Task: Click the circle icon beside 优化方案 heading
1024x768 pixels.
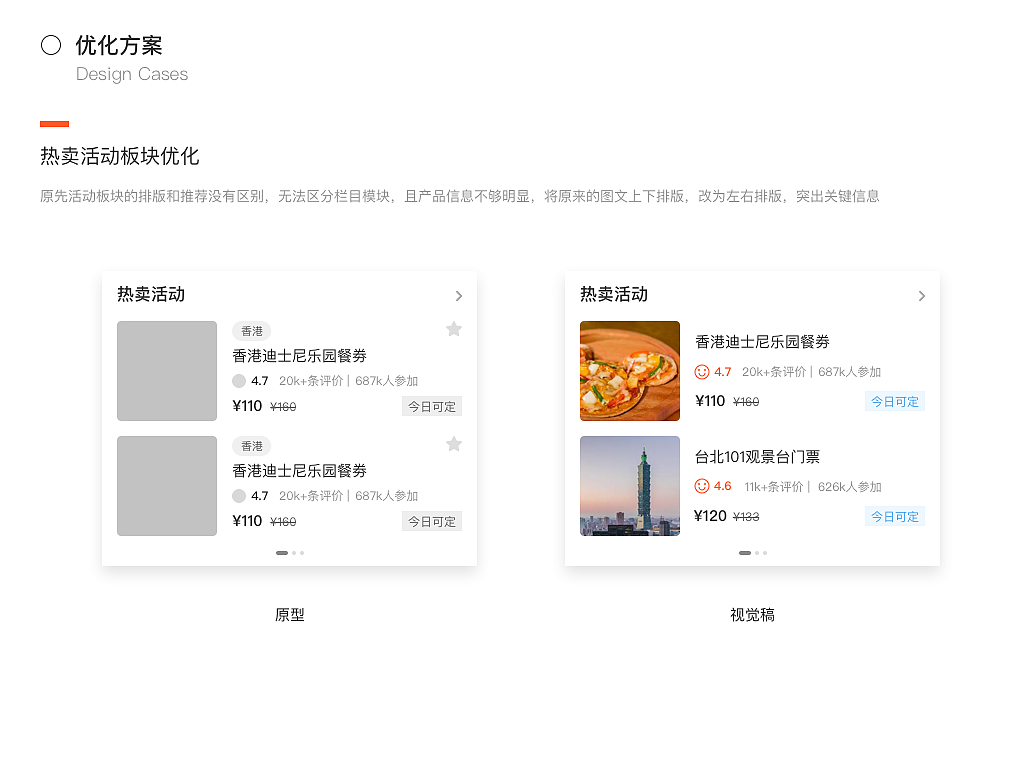Action: point(49,45)
